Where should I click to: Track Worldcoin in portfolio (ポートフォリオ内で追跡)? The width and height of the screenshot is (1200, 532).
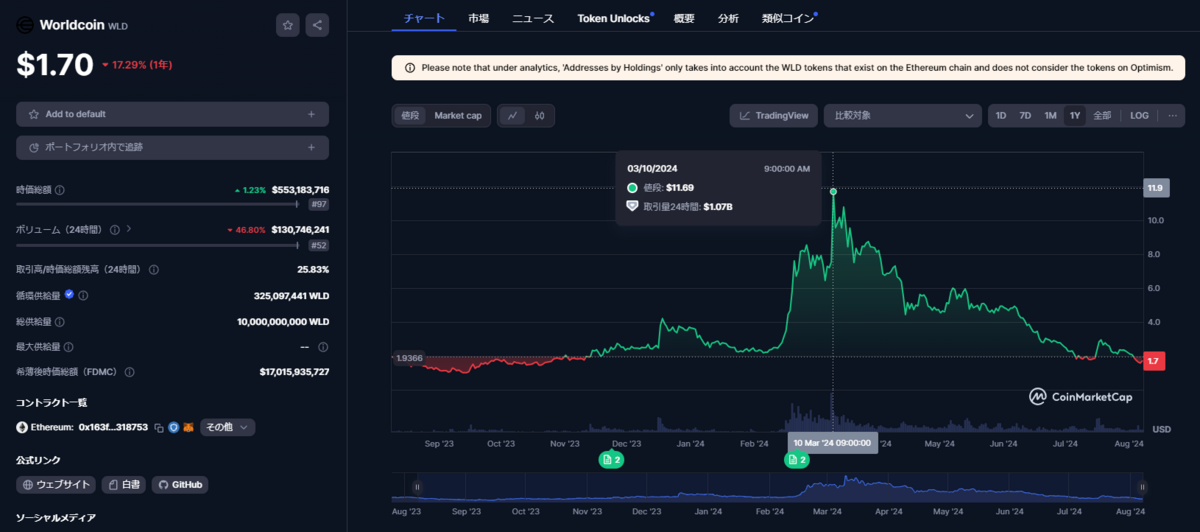click(x=172, y=147)
